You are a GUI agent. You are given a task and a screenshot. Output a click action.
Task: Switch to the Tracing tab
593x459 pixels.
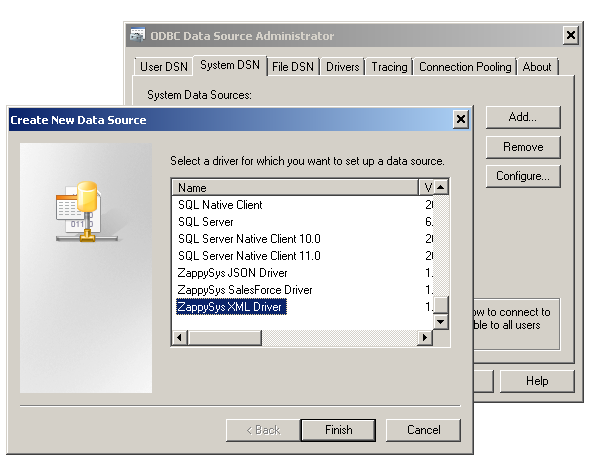point(389,67)
